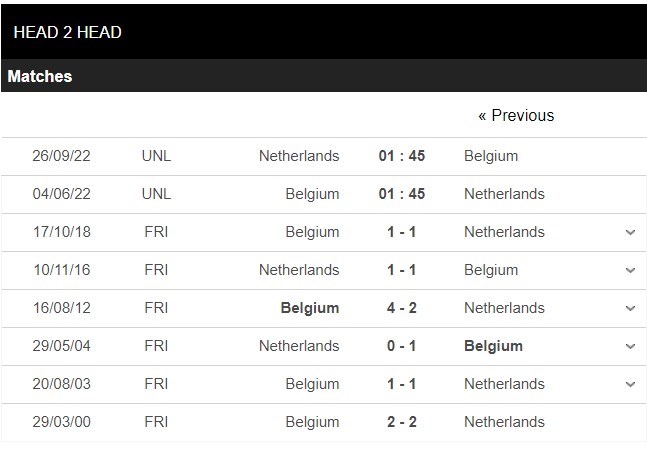The width and height of the screenshot is (647, 452).
Task: Select Netherlands home team on 26/09/22
Action: [x=299, y=156]
